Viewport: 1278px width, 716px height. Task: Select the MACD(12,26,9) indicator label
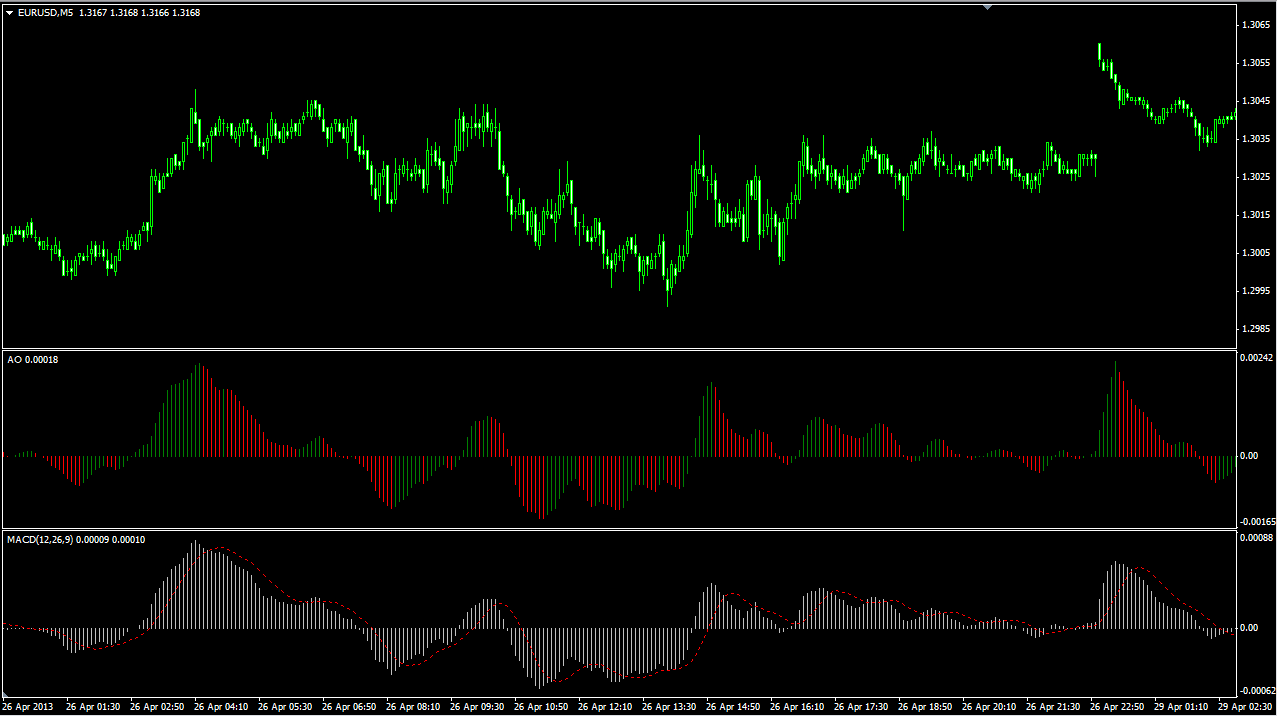(x=39, y=540)
